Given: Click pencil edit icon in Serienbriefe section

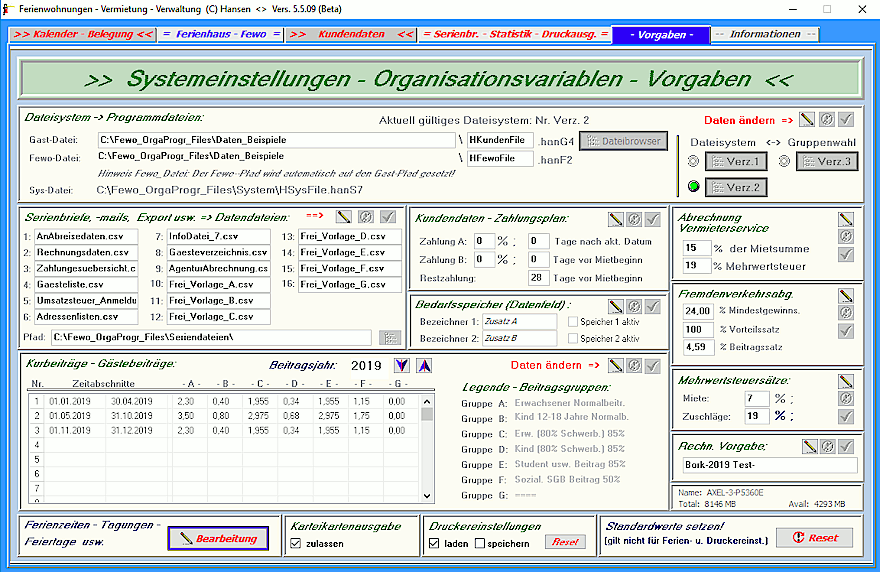Looking at the screenshot, I should pos(344,216).
